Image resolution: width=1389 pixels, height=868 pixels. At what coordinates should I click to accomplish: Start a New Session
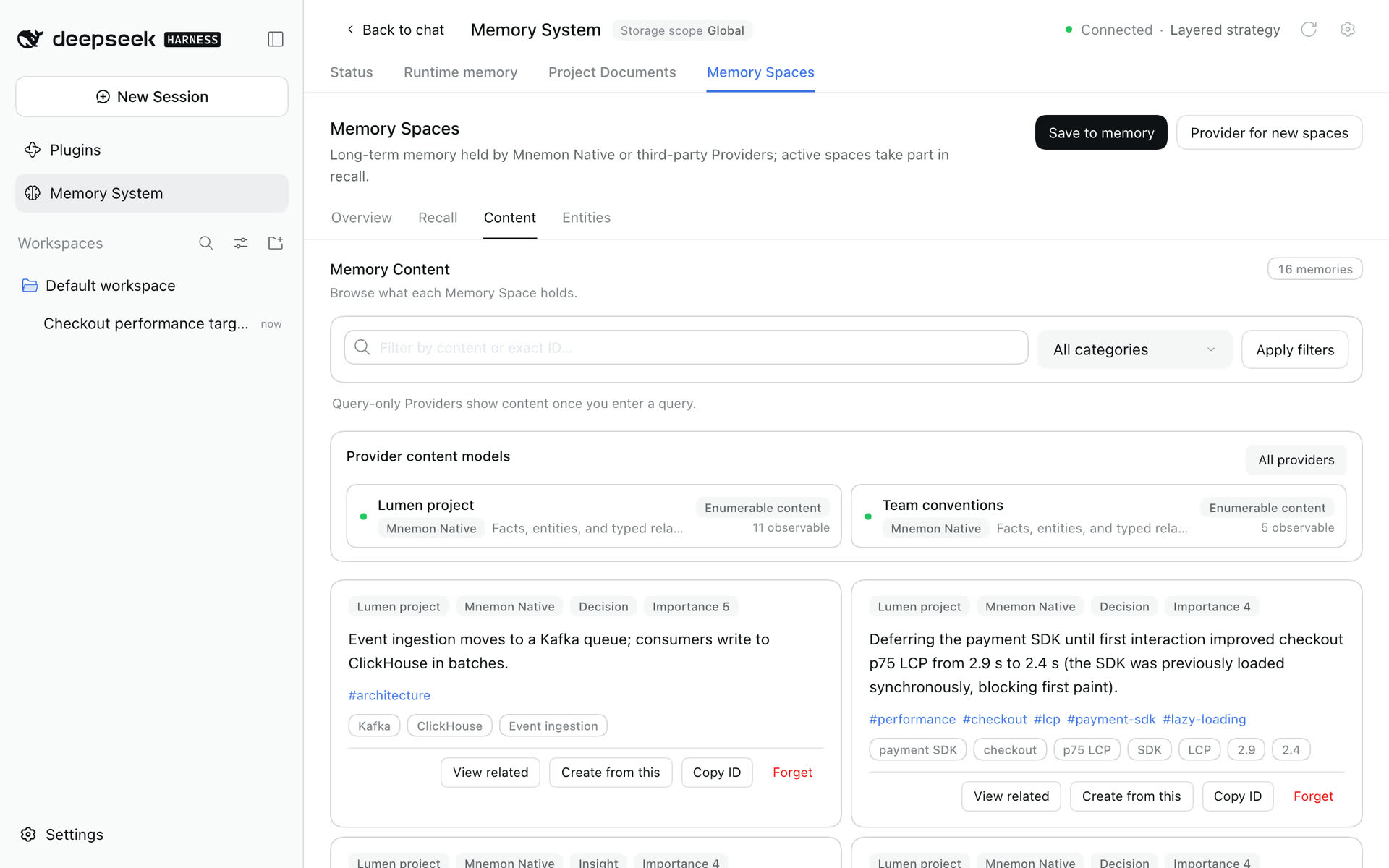[152, 97]
